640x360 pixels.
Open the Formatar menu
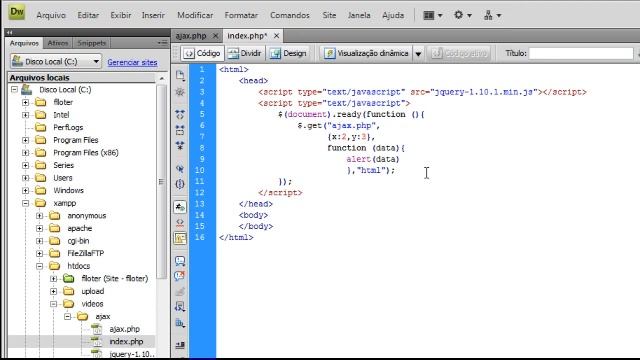[x=241, y=15]
